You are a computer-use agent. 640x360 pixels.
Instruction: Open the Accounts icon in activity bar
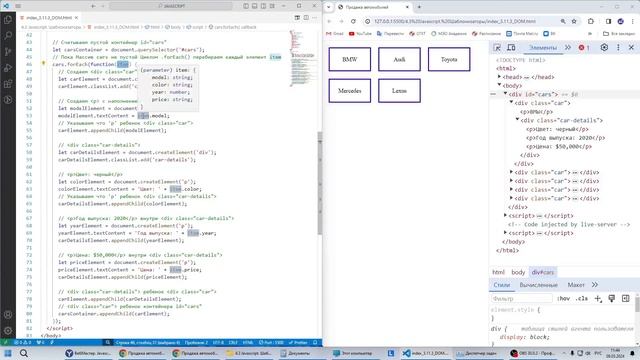click(x=8, y=315)
